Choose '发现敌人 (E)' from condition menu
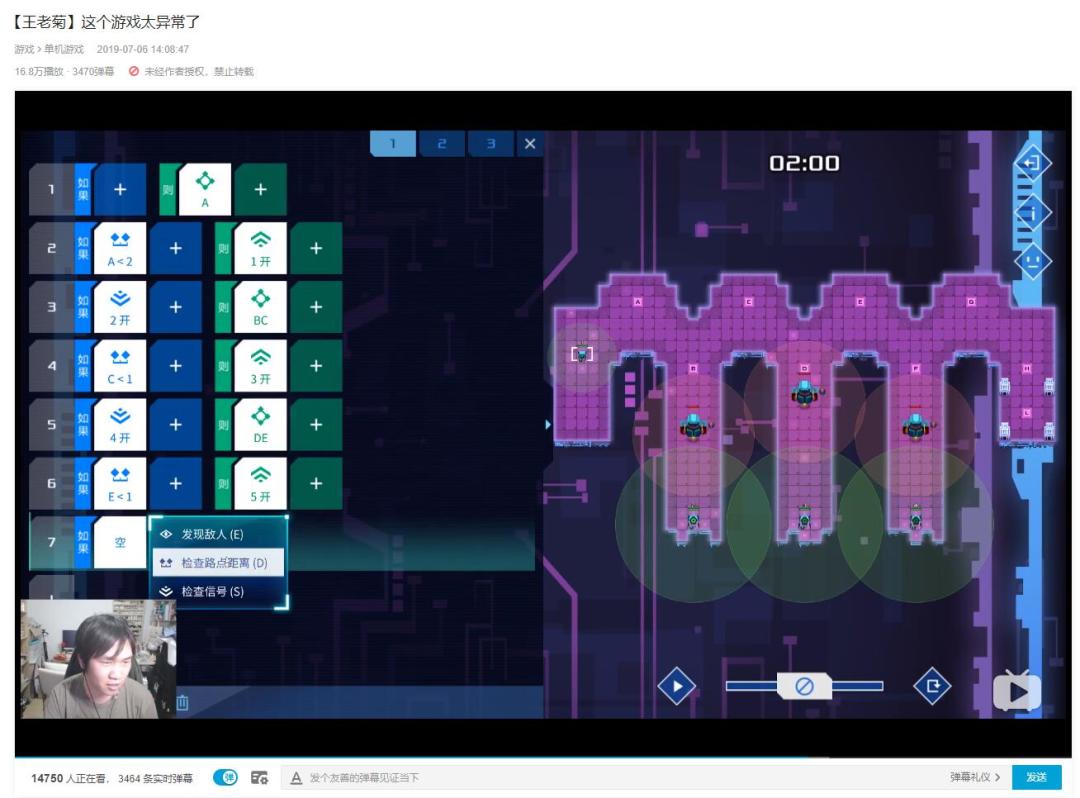Viewport: 1080px width, 798px height. tap(218, 534)
